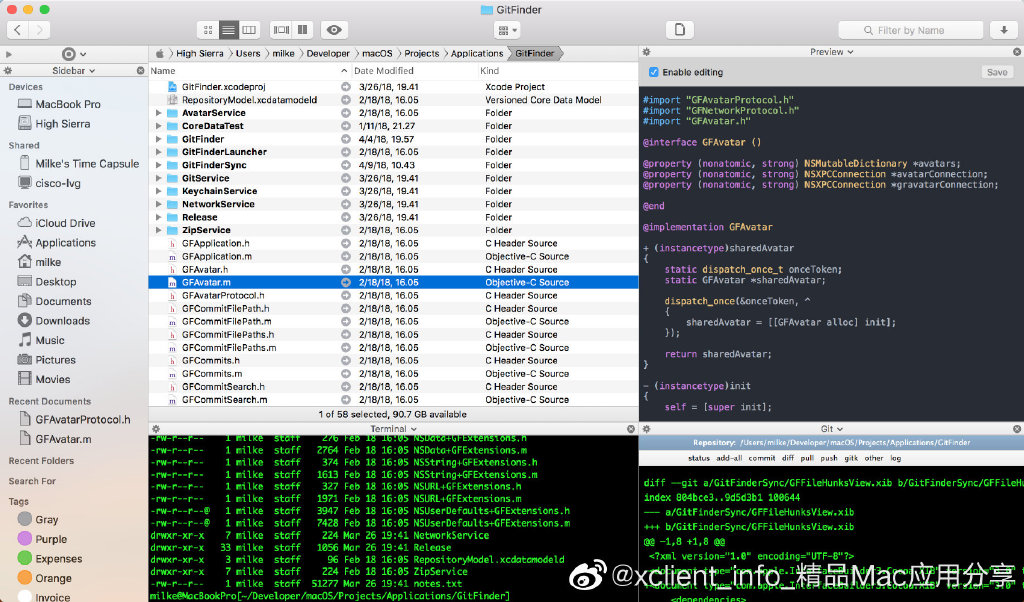Select the Expenses green tag
Viewport: 1024px width, 602px height.
(59, 559)
